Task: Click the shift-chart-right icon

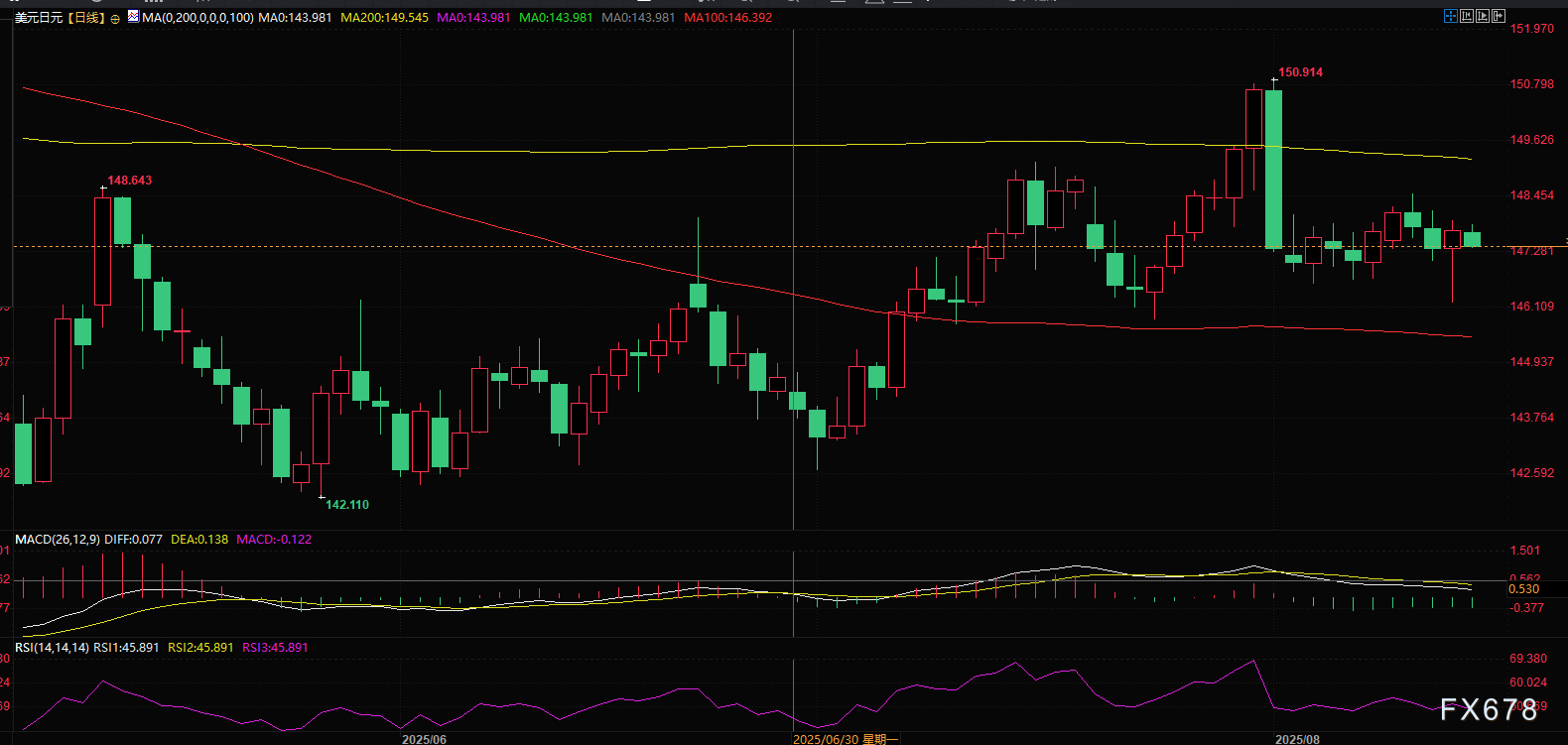Action: [x=1499, y=16]
